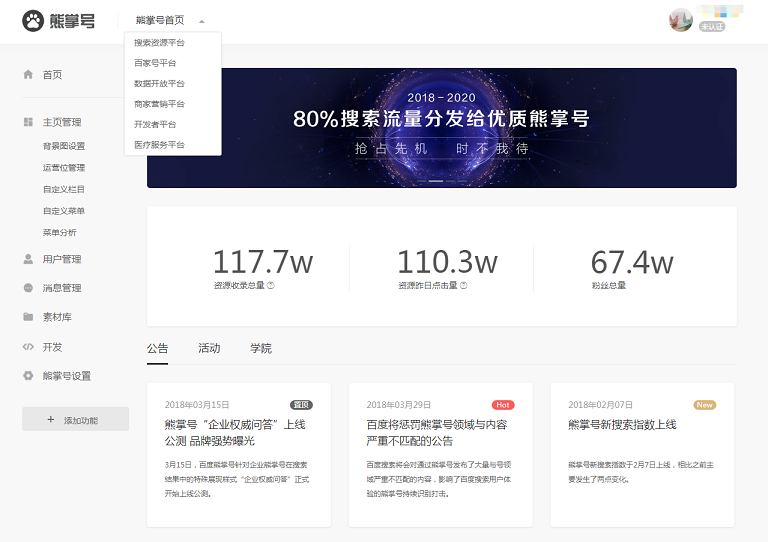This screenshot has width=768, height=542.
Task: Select the active banner carousel indicator
Action: coord(436,181)
